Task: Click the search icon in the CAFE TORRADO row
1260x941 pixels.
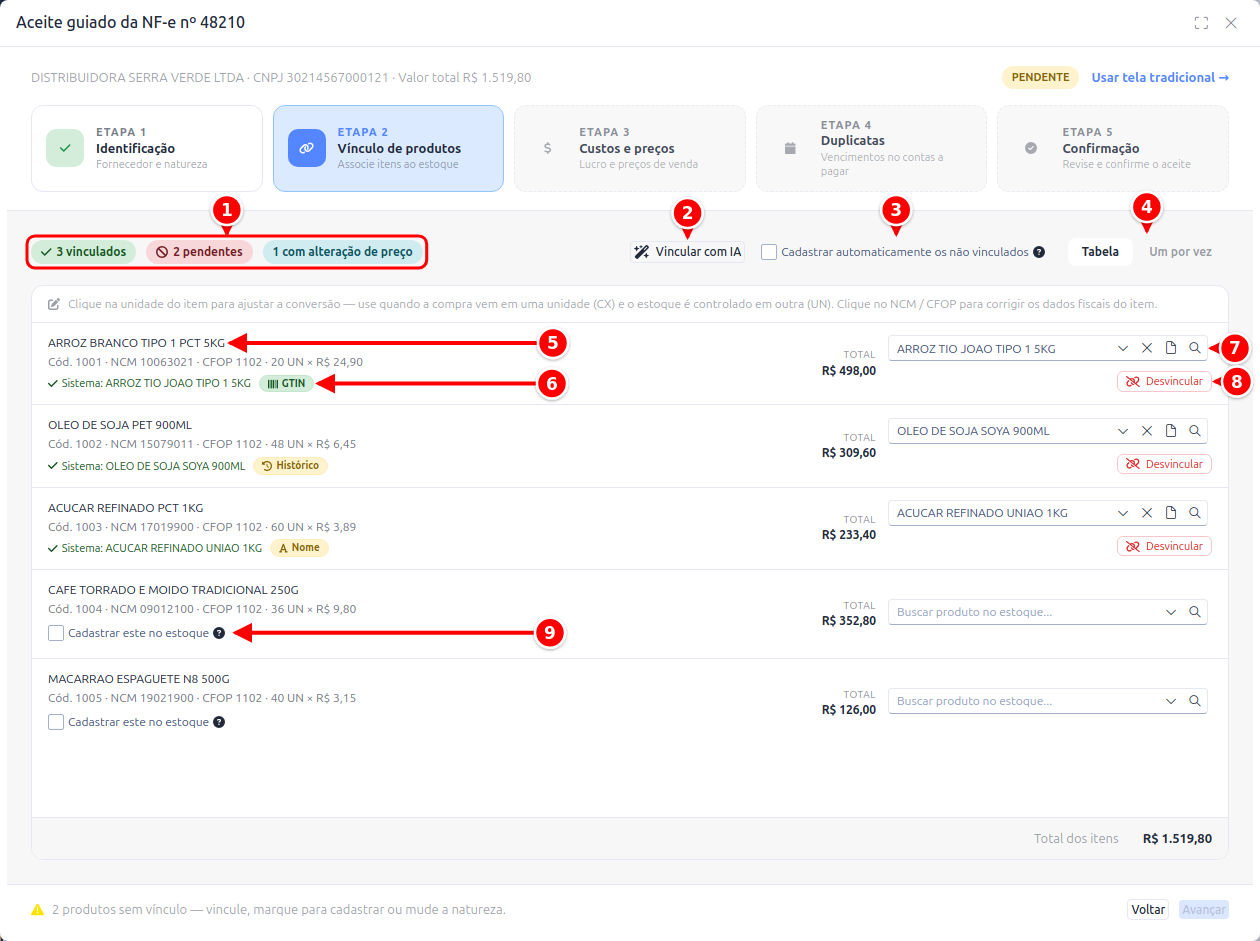Action: [1194, 612]
